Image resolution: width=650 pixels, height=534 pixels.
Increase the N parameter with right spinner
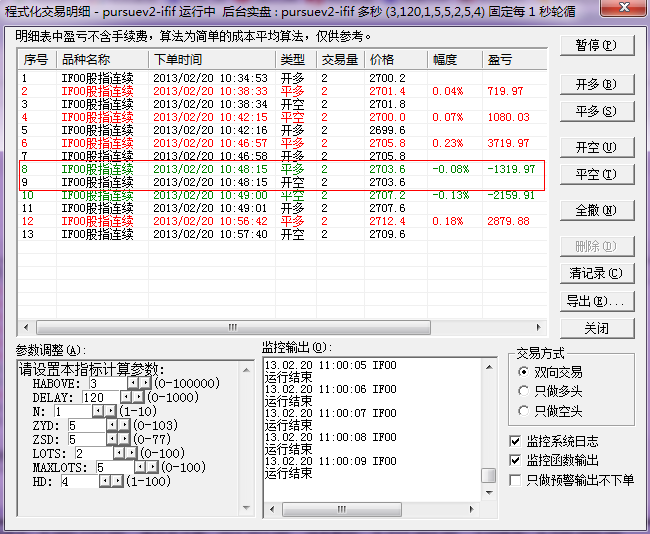click(x=110, y=411)
